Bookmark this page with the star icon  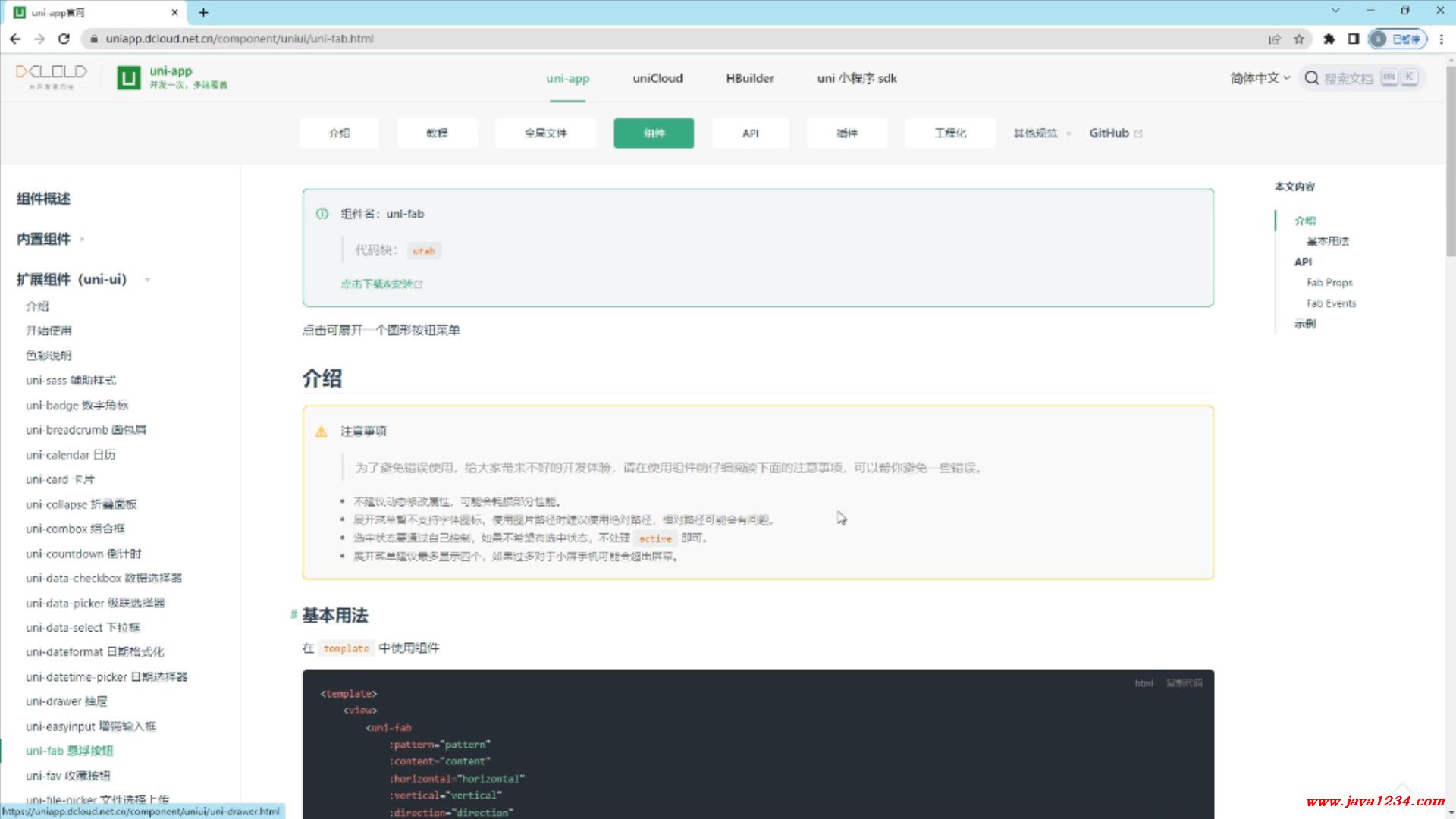[x=1299, y=39]
